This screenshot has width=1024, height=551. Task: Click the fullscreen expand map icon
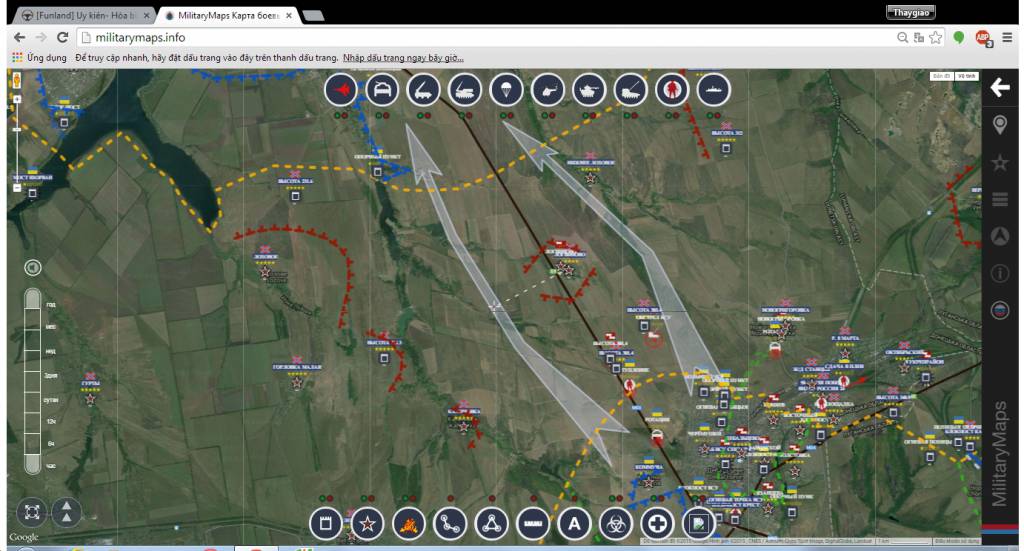[x=32, y=512]
